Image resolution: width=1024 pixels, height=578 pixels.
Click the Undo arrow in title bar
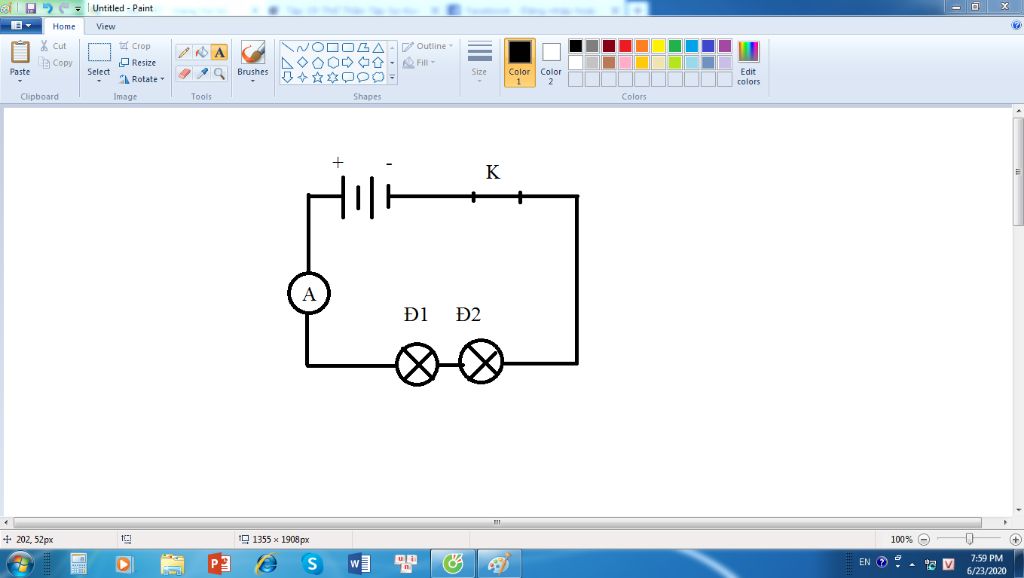pyautogui.click(x=47, y=8)
